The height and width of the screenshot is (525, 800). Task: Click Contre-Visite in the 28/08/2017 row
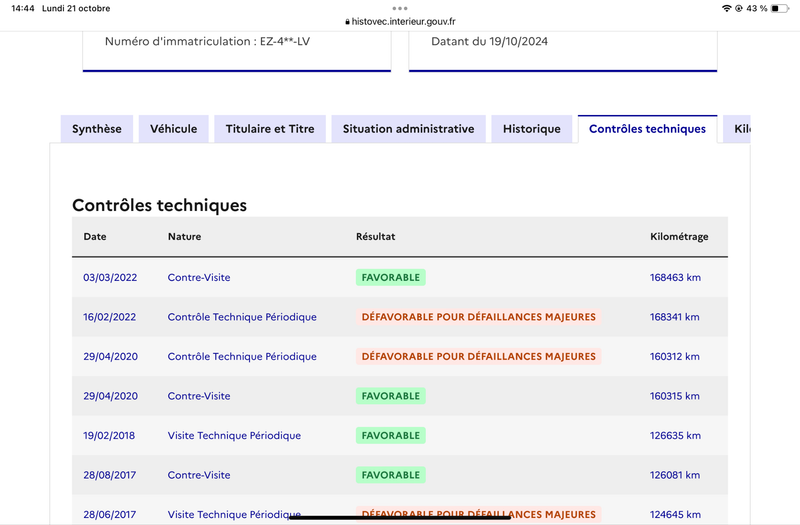coord(199,475)
